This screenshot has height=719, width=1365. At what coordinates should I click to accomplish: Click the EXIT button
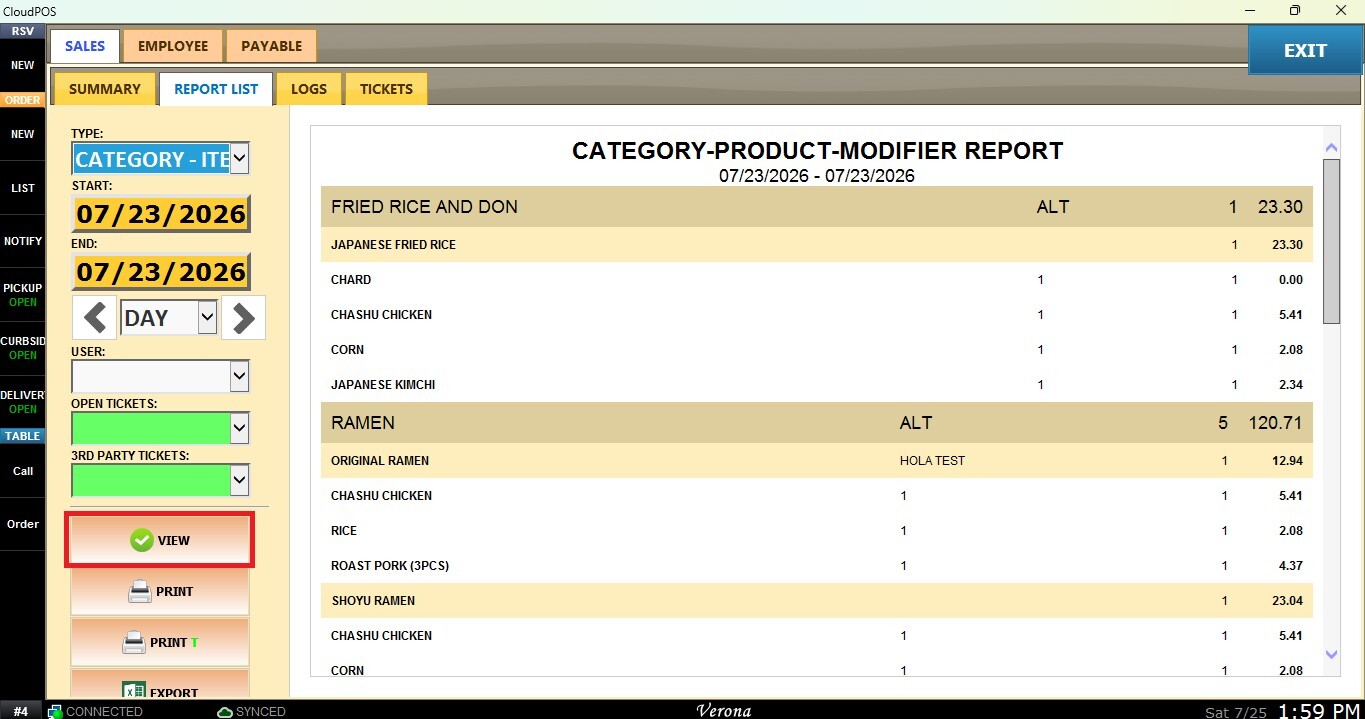[1305, 50]
